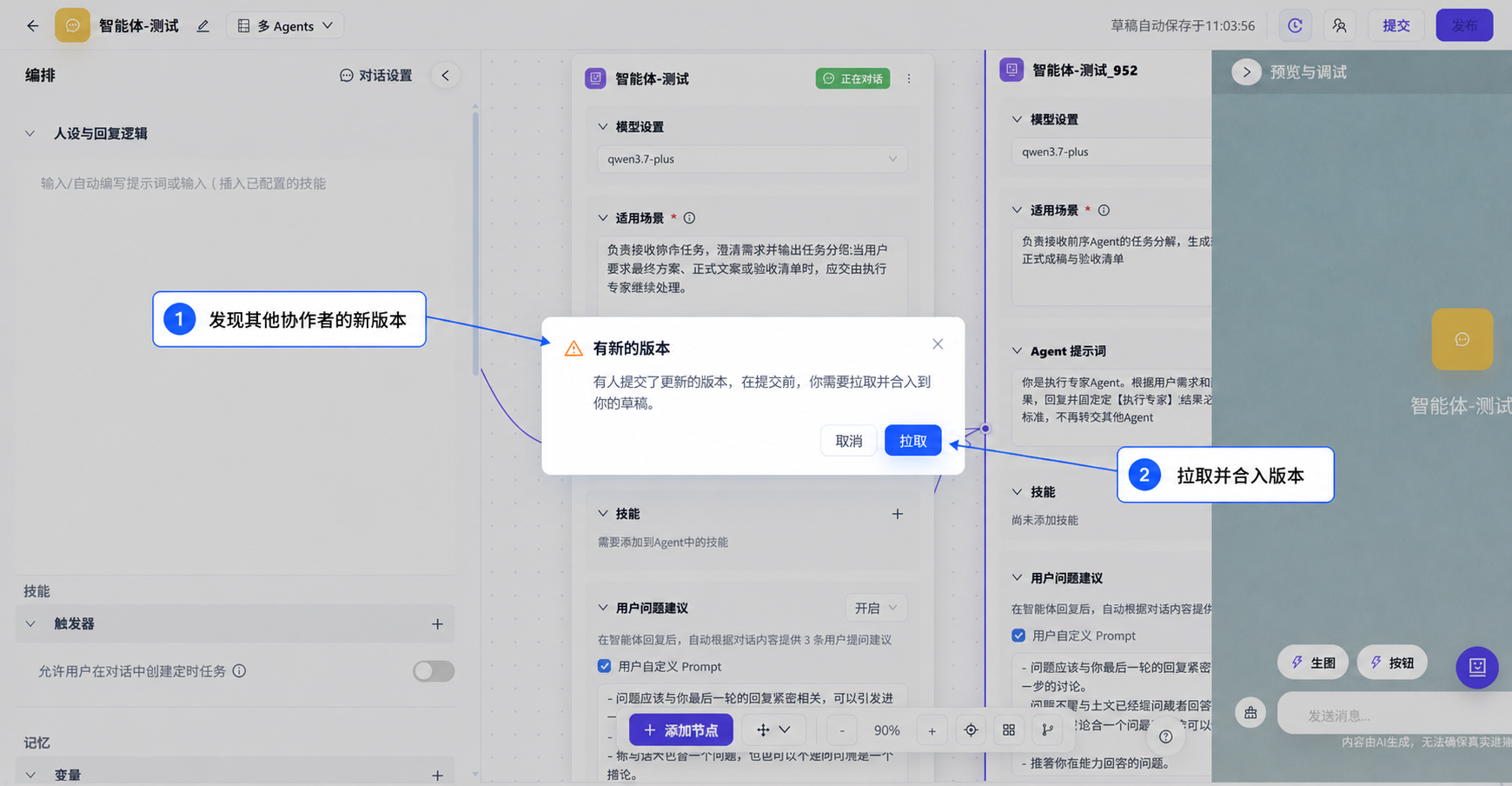Open the collaborators icon in the top bar
The height and width of the screenshot is (786, 1512).
[x=1339, y=25]
